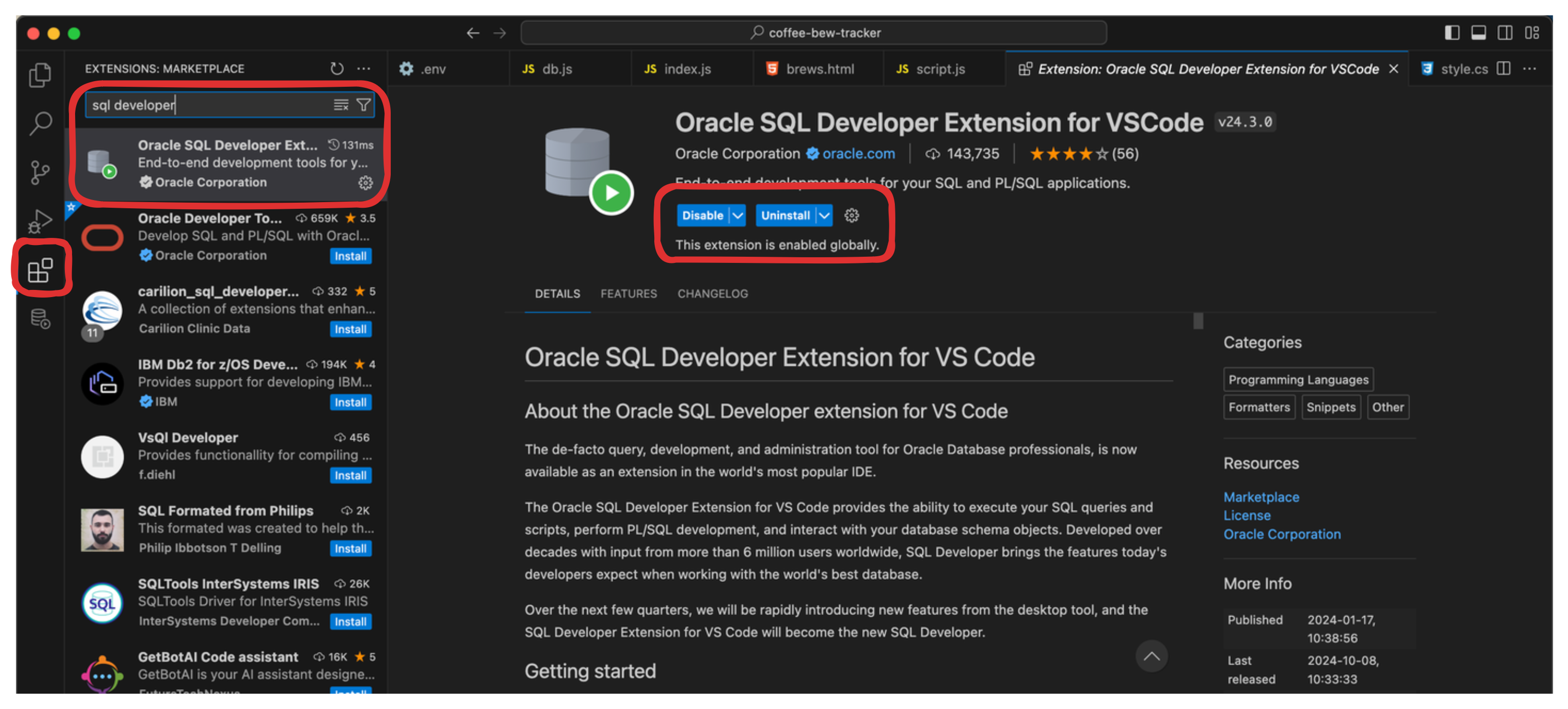Viewport: 1568px width, 709px height.
Task: Toggle the bottom panel layout icon
Action: click(1479, 33)
